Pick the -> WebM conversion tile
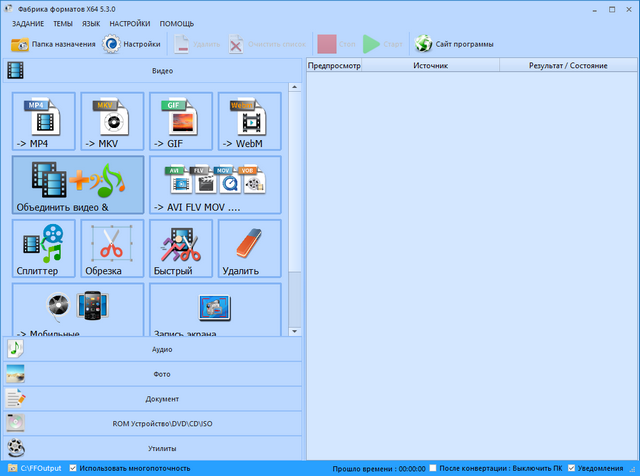 click(249, 123)
